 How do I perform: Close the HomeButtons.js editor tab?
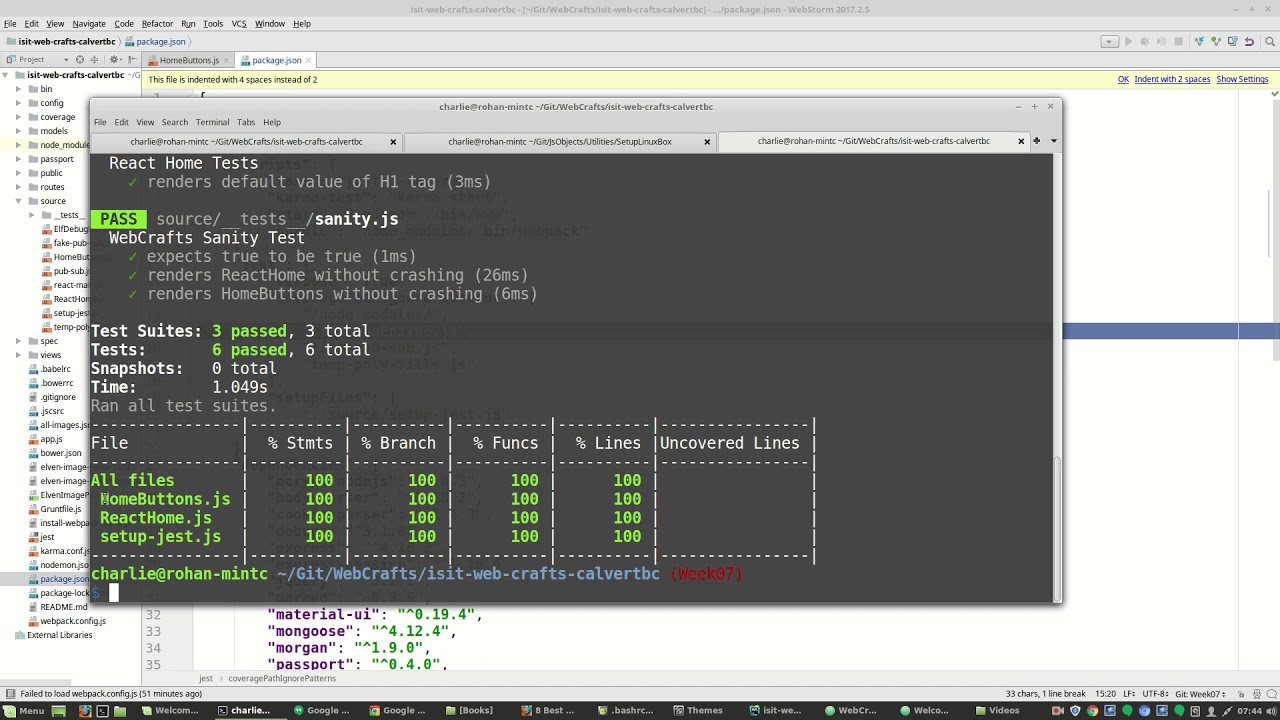pyautogui.click(x=225, y=60)
